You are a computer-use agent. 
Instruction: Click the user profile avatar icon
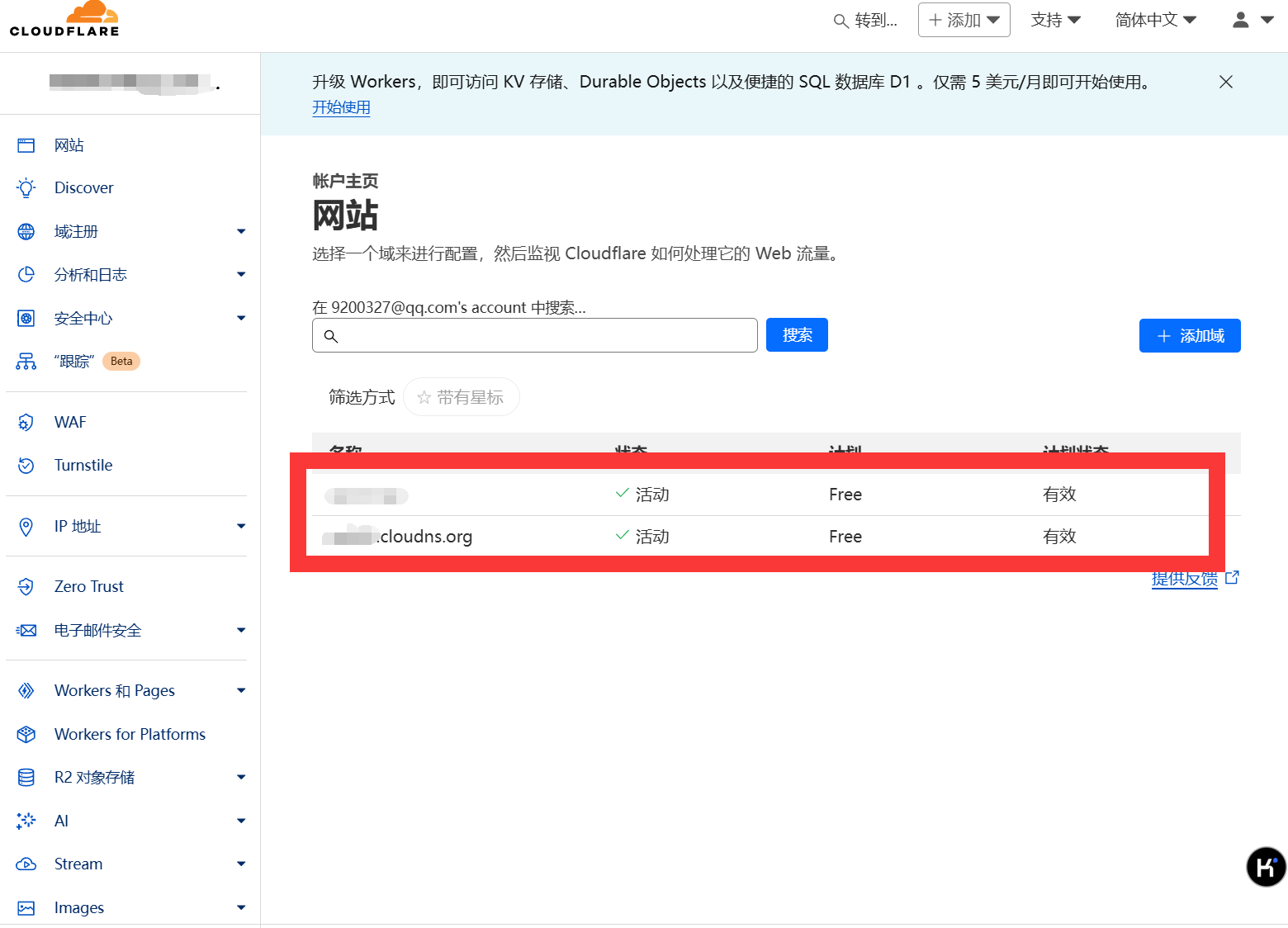tap(1241, 20)
